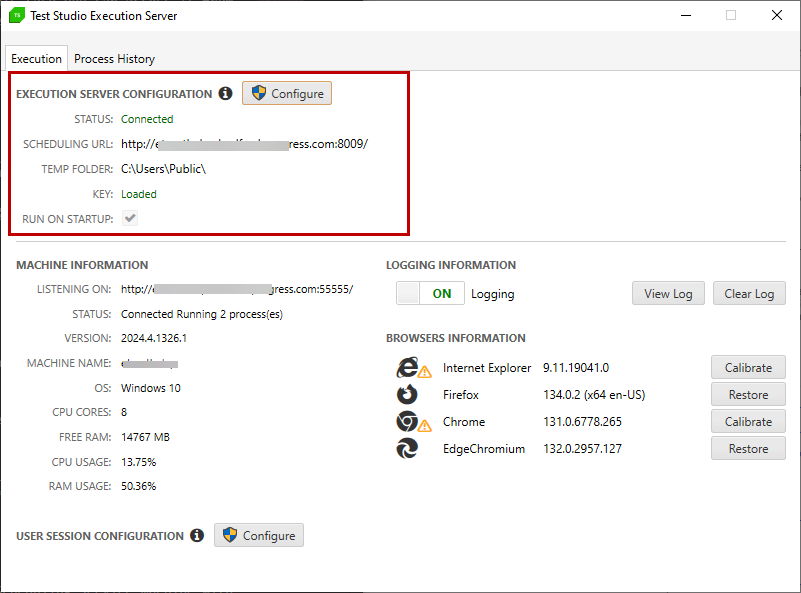Click the Test Studio app icon in title bar
The image size is (801, 593).
[17, 15]
